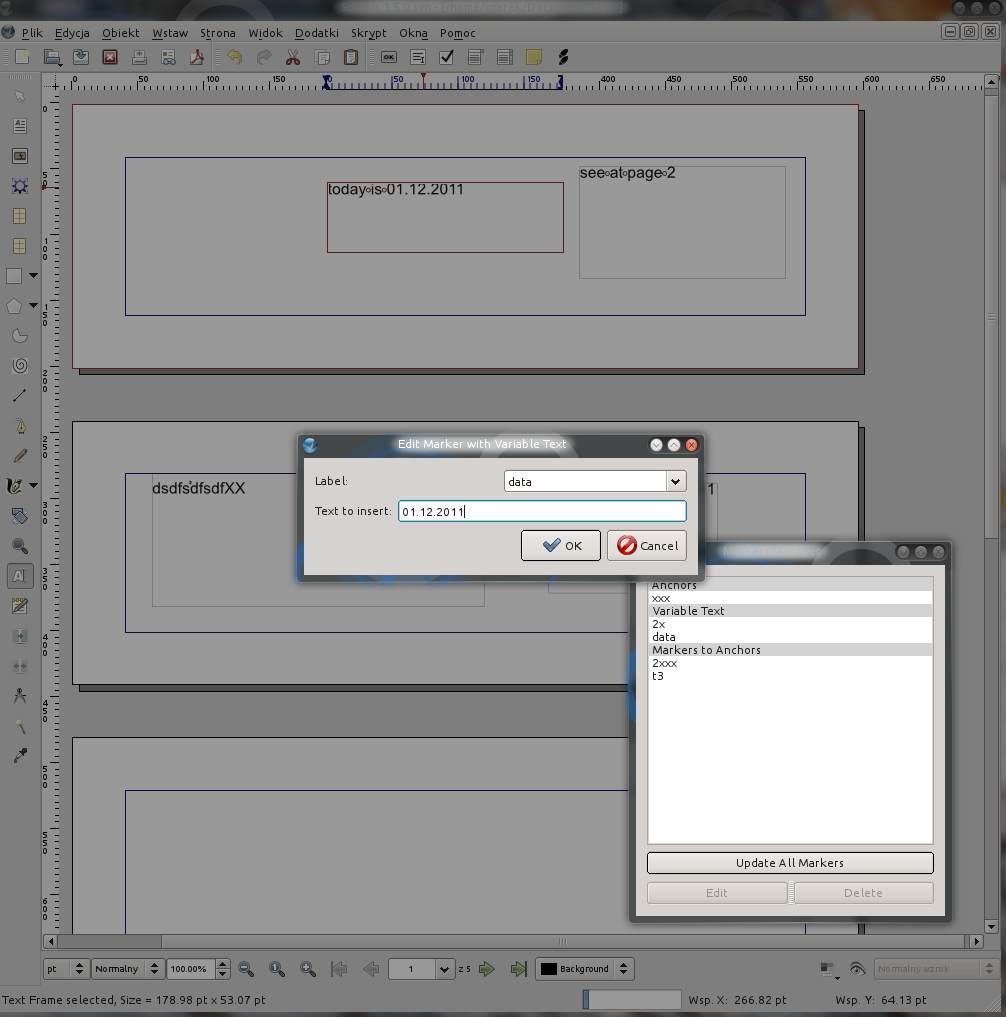Click Update All Markers button
This screenshot has height=1017, width=1006.
pyautogui.click(x=789, y=863)
